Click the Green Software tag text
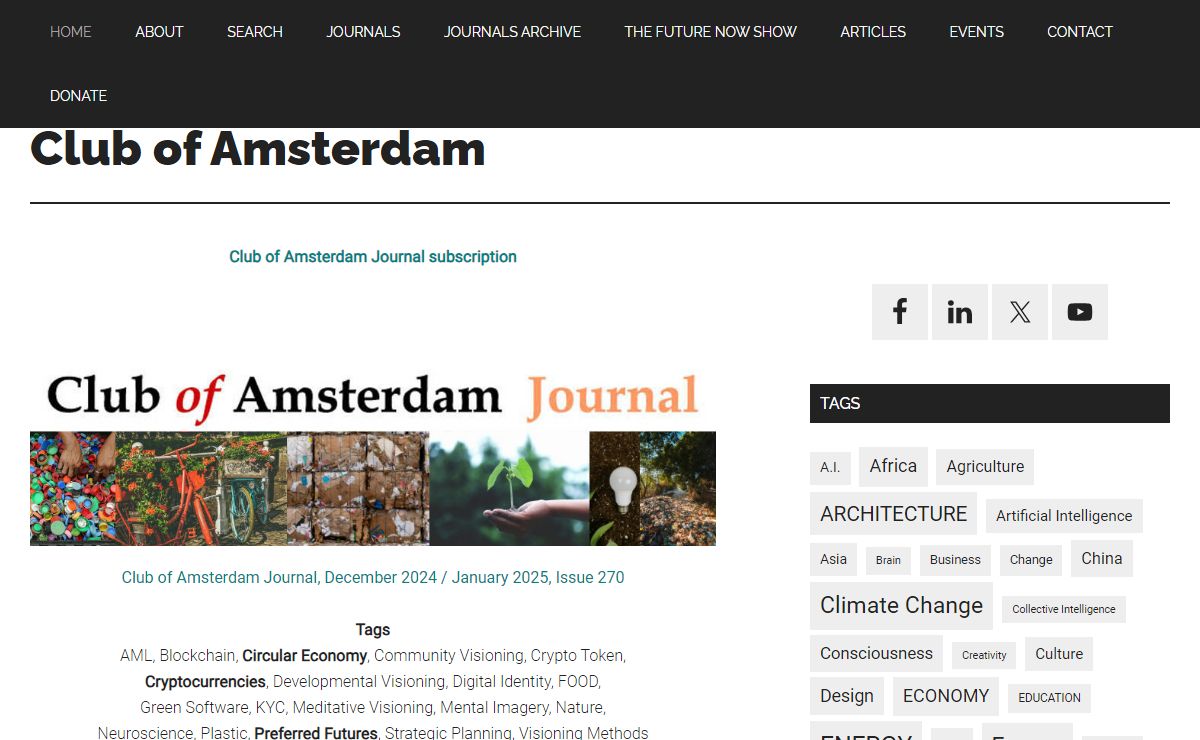Viewport: 1200px width, 740px height. click(194, 708)
